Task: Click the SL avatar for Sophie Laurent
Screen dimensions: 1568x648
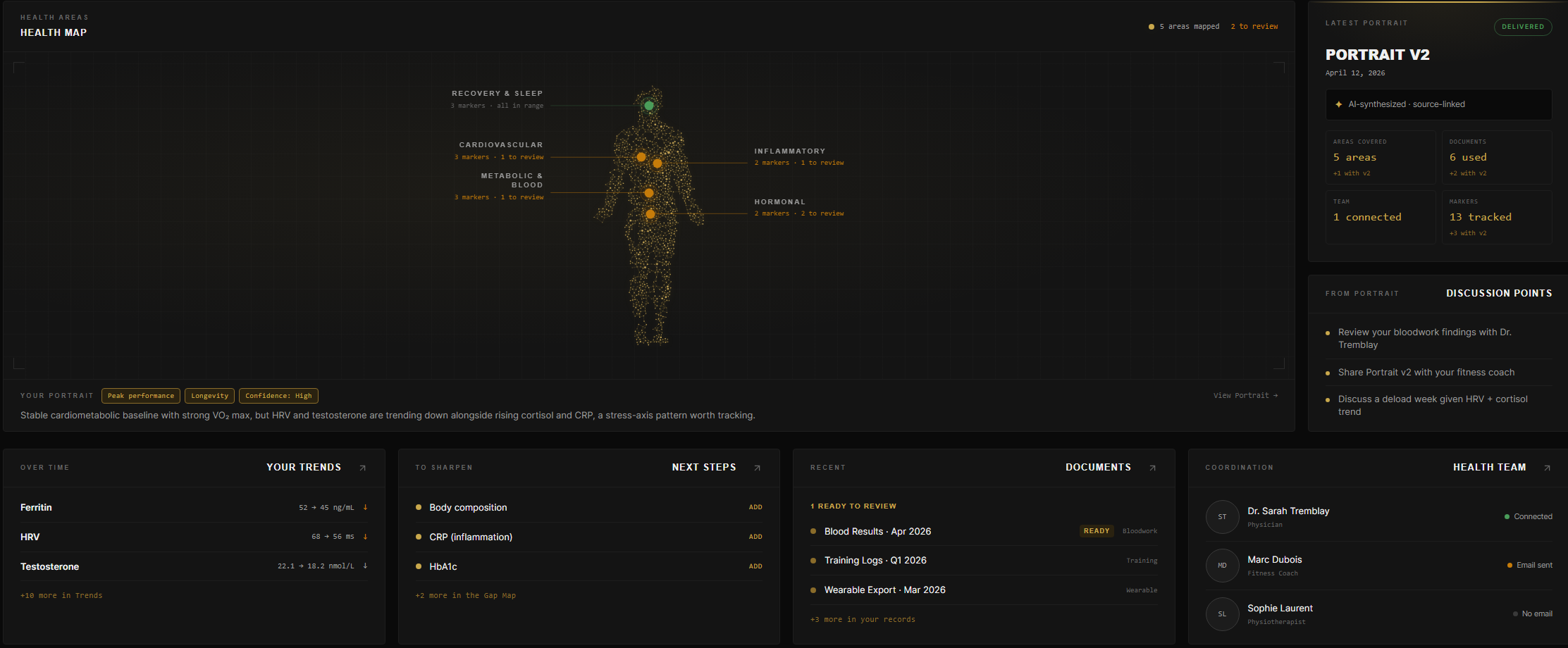Action: pyautogui.click(x=1222, y=614)
